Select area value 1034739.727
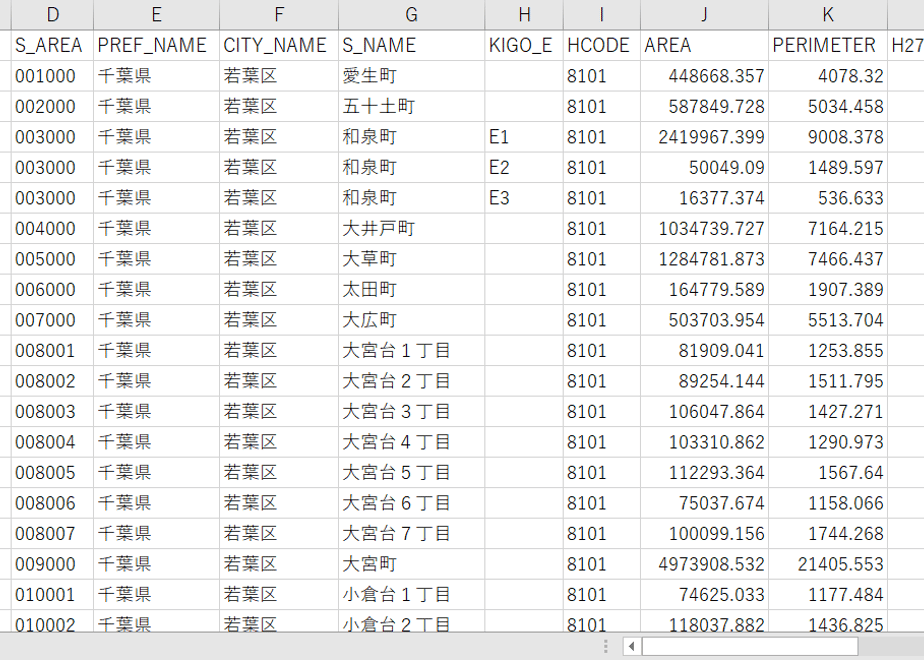Screen dimensions: 924x660 point(704,229)
